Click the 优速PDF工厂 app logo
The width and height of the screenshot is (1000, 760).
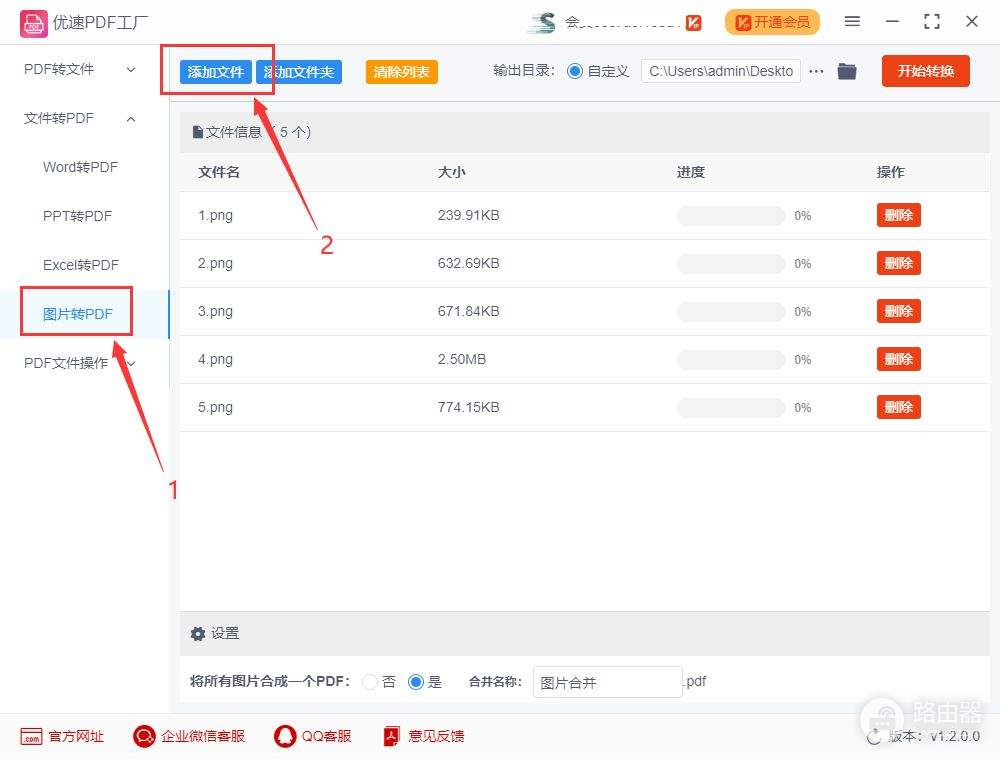point(33,21)
